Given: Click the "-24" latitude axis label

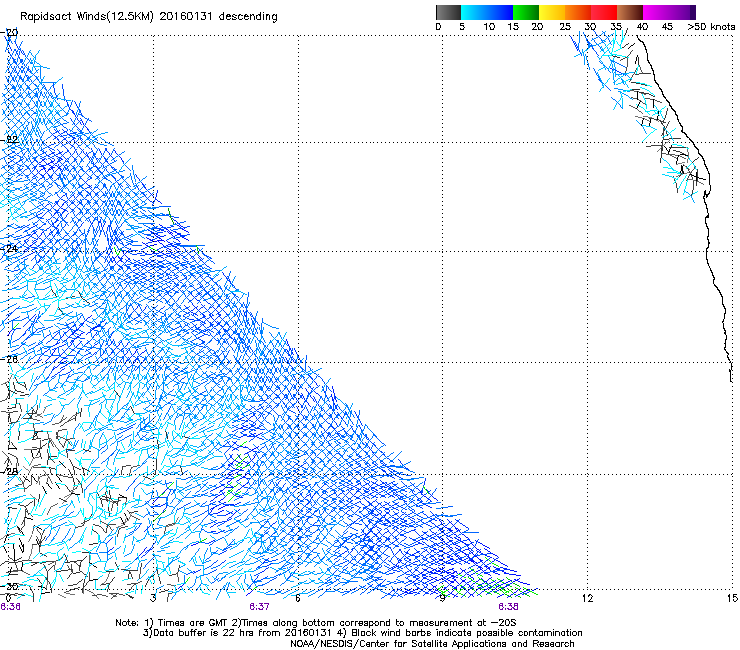Looking at the screenshot, I should pos(10,248).
